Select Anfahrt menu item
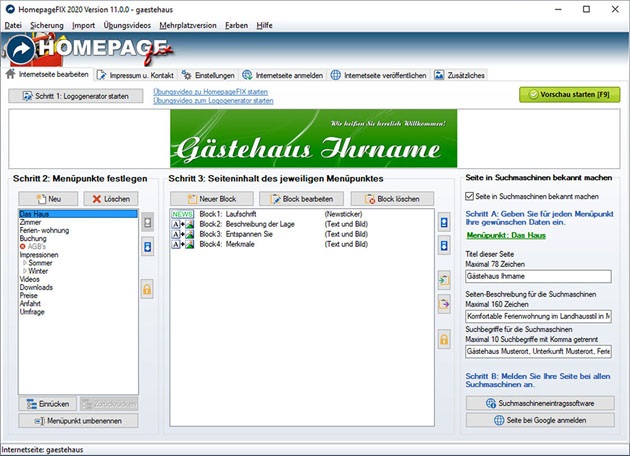The image size is (630, 456). coord(30,303)
